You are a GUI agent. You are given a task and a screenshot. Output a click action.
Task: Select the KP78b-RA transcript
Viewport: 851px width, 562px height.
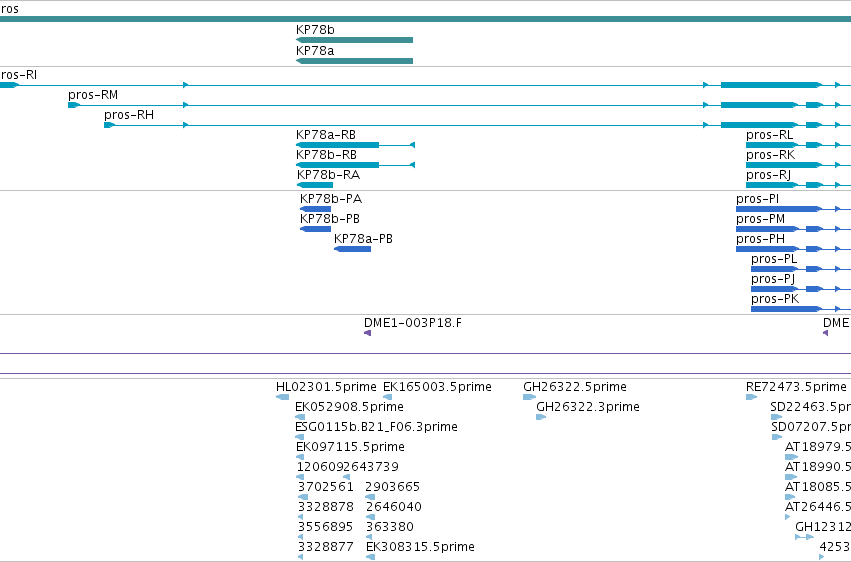(315, 185)
